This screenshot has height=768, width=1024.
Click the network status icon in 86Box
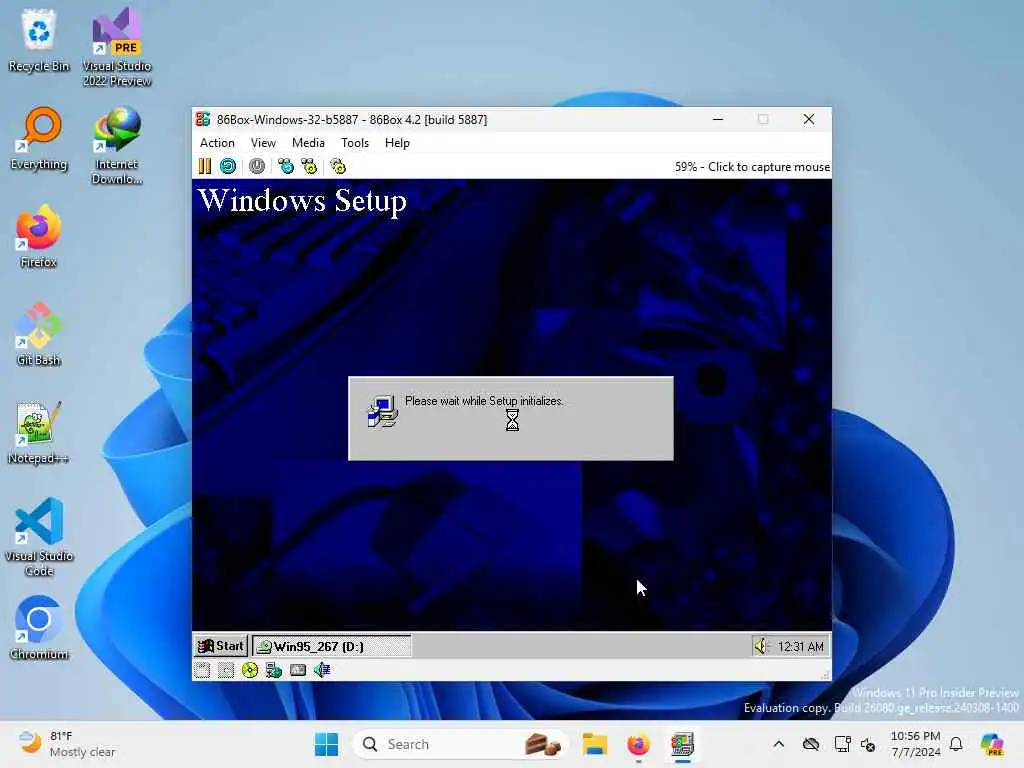click(x=274, y=670)
